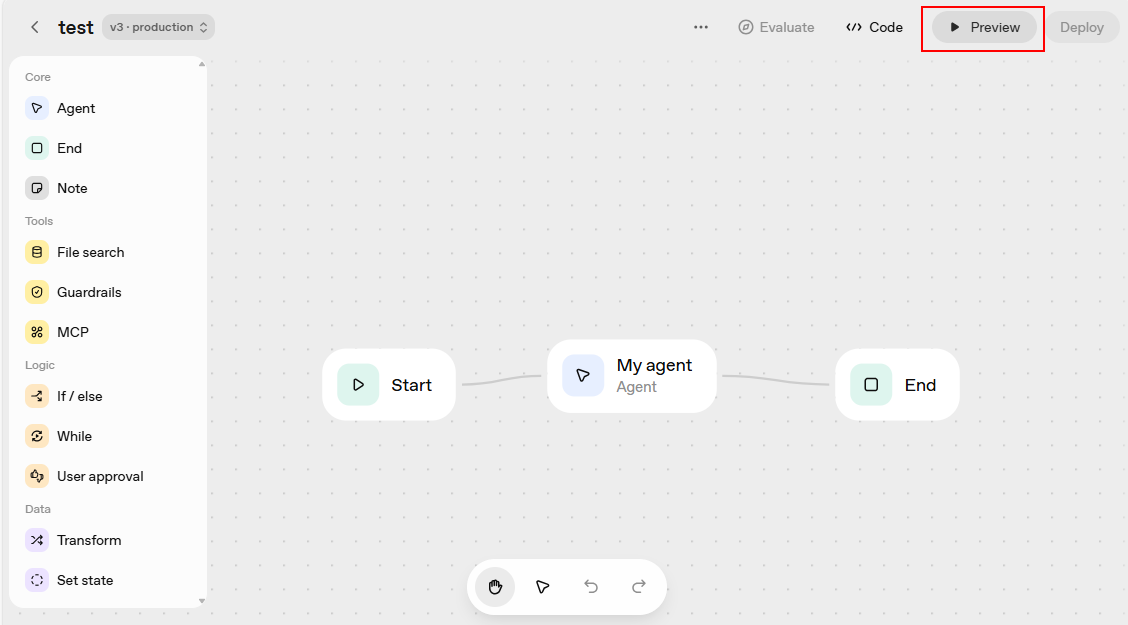Select the Guardrails shield icon
This screenshot has width=1128, height=625.
pyautogui.click(x=37, y=292)
